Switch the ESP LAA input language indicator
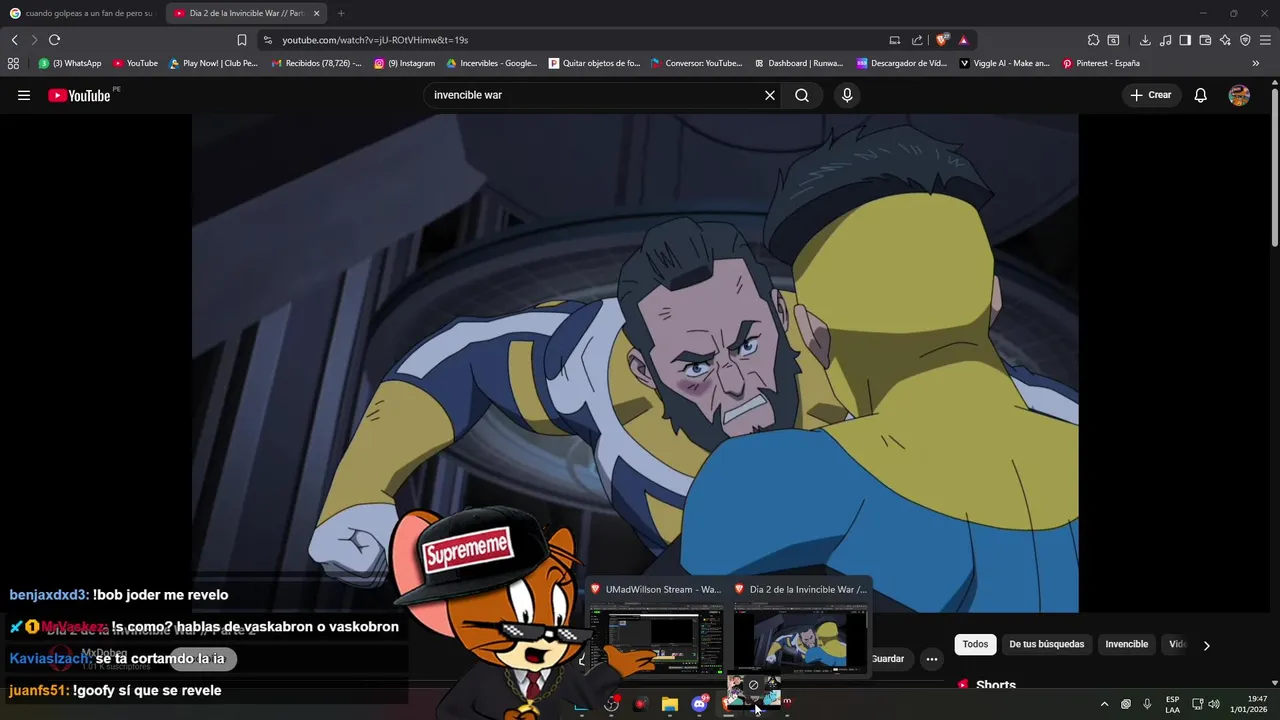This screenshot has height=720, width=1280. point(1172,704)
